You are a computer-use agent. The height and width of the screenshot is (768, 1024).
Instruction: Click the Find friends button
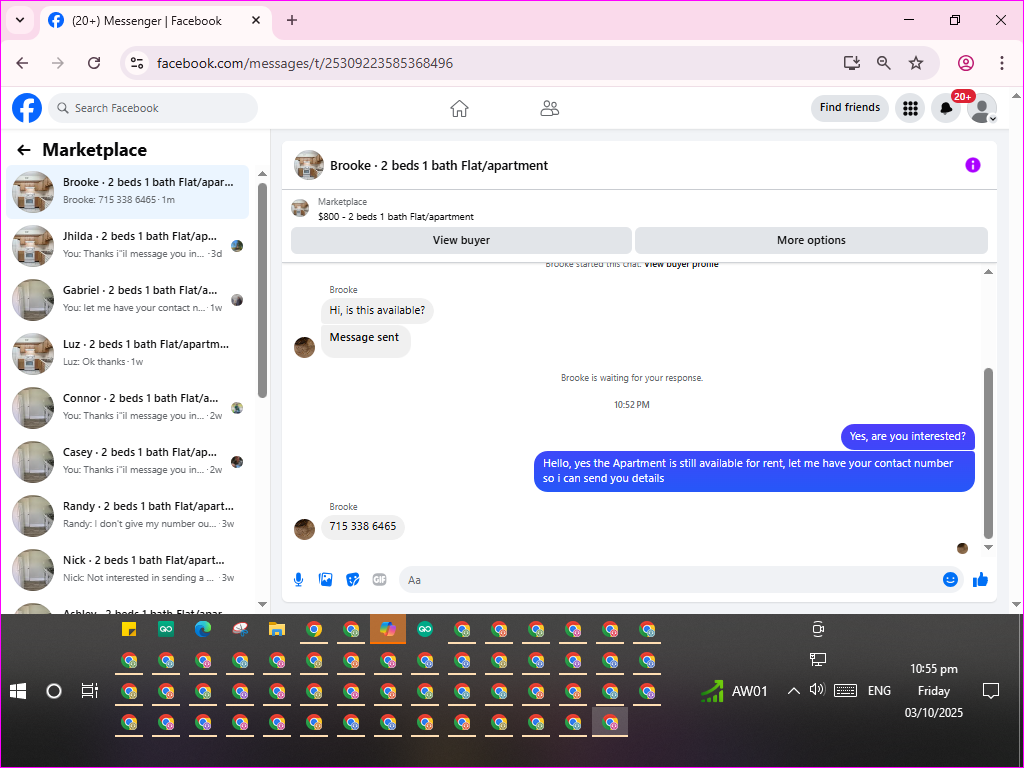(850, 108)
